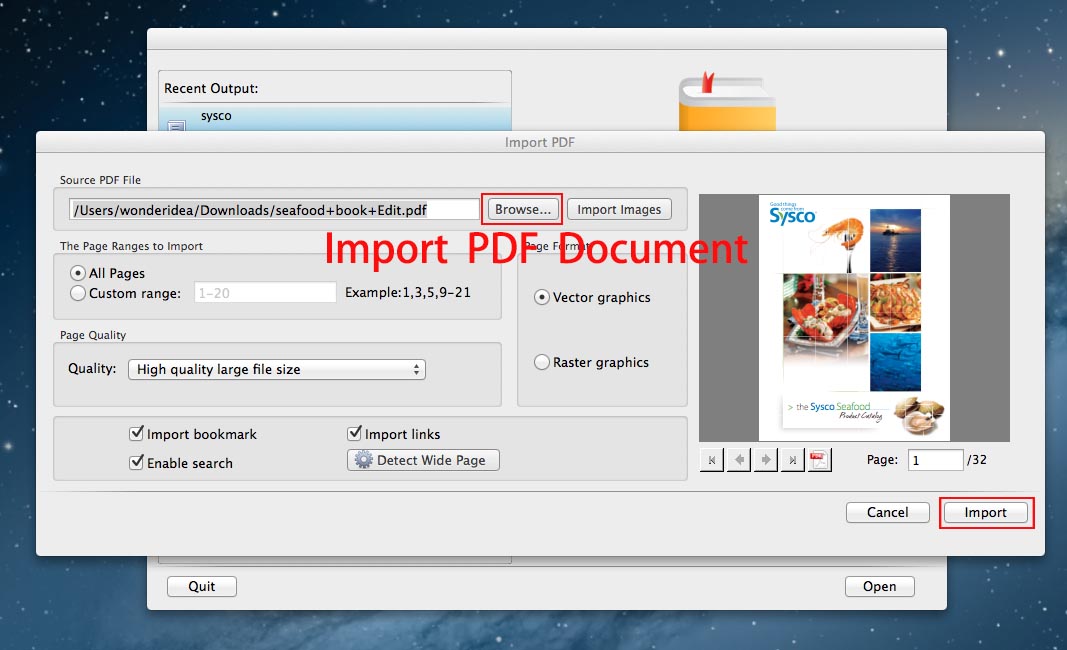Viewport: 1067px width, 650px height.
Task: Jump to last page of preview
Action: click(792, 460)
